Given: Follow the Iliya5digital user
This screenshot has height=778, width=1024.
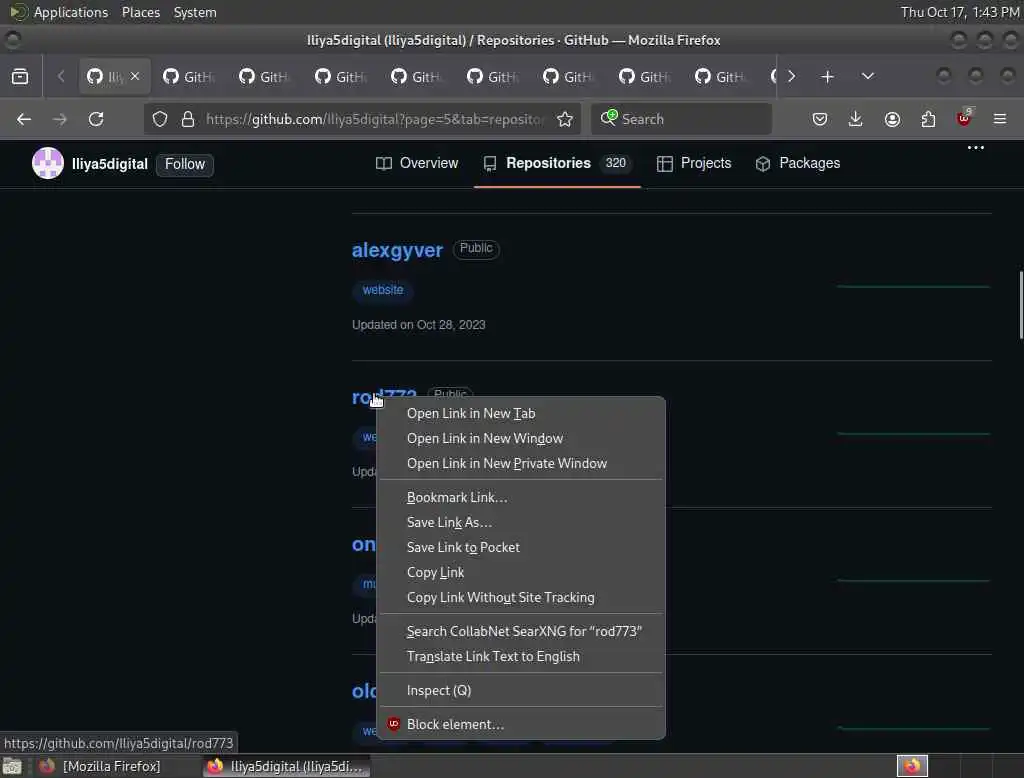Looking at the screenshot, I should [x=185, y=164].
